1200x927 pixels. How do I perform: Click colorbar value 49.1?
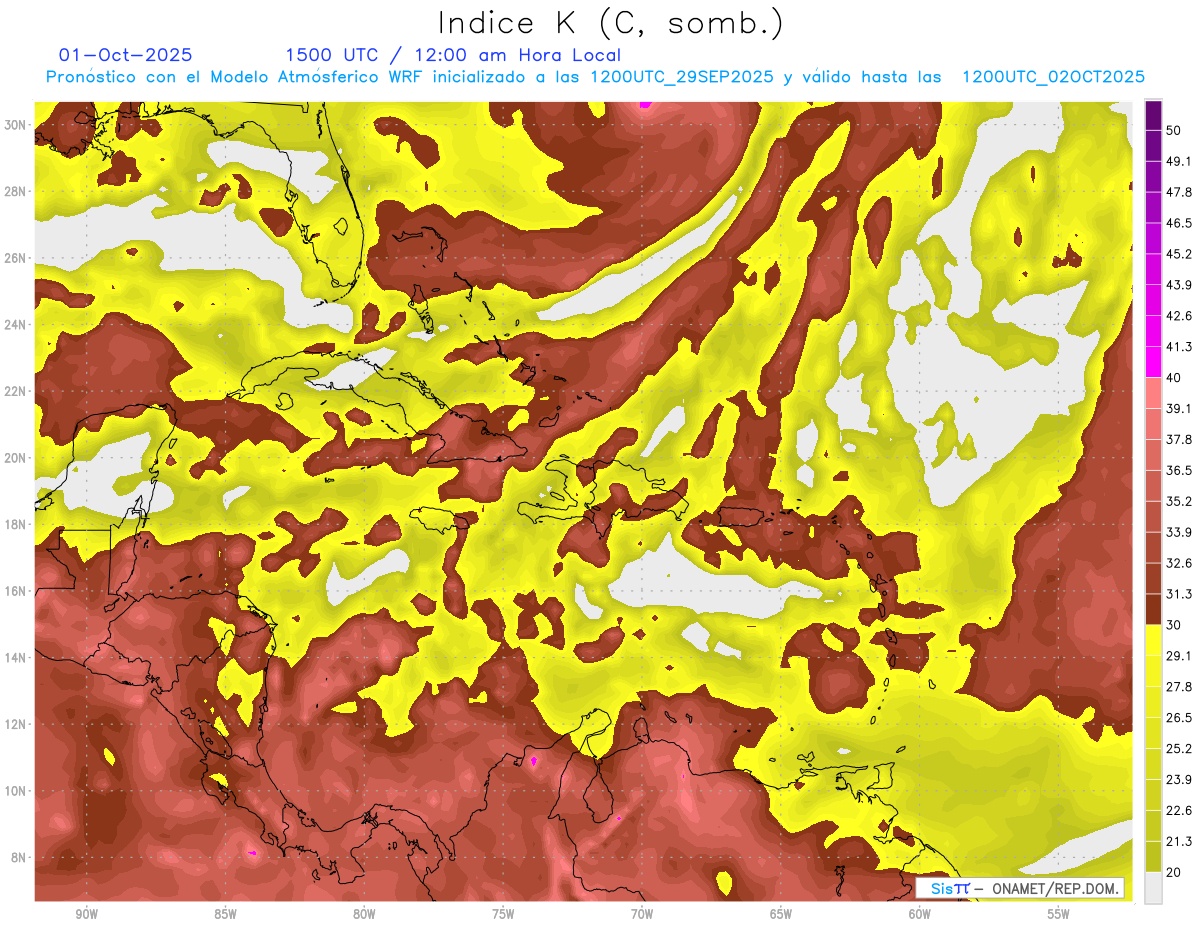click(1179, 161)
